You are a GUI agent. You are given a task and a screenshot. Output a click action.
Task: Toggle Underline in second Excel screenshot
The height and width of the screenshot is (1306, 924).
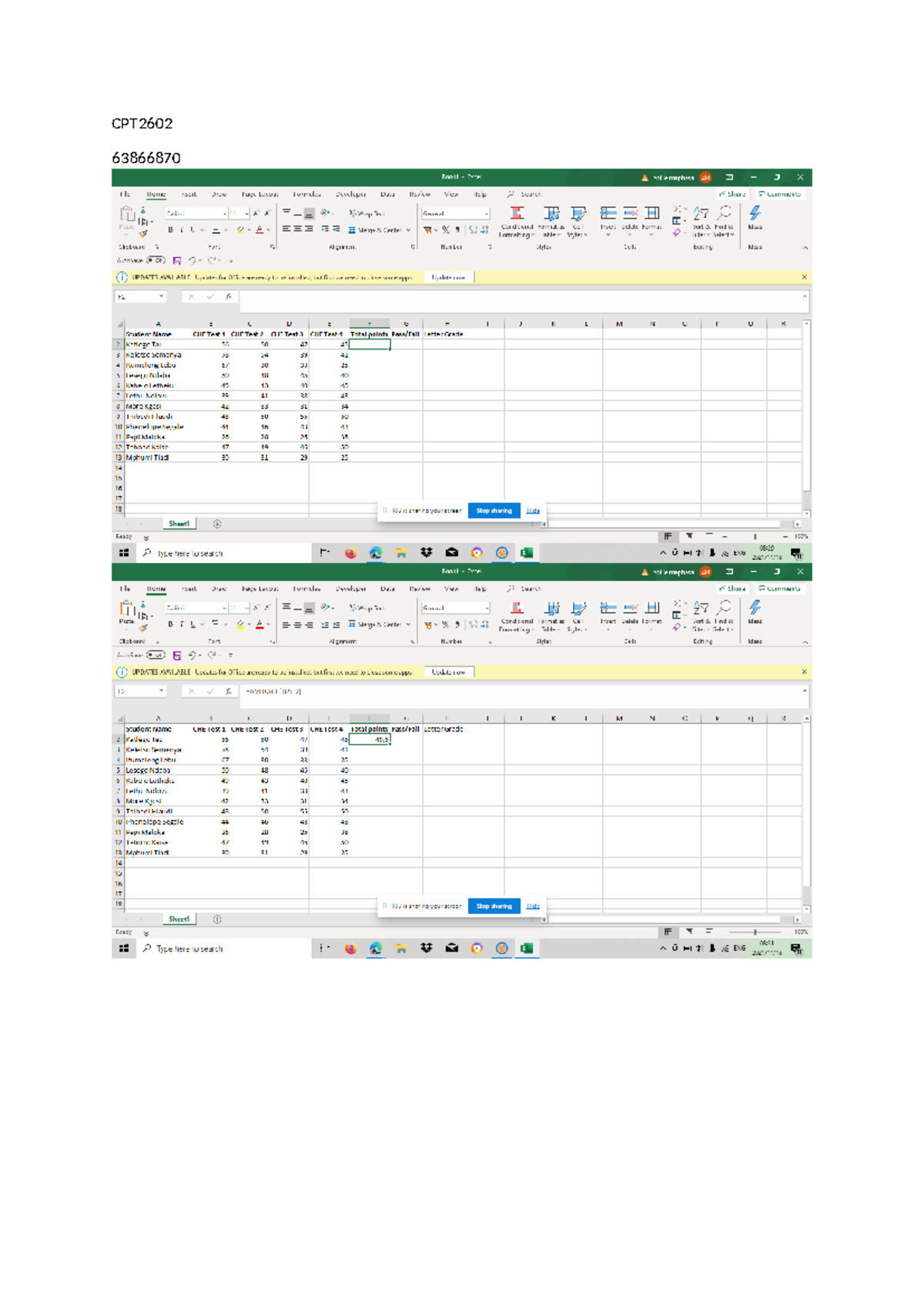pos(192,625)
